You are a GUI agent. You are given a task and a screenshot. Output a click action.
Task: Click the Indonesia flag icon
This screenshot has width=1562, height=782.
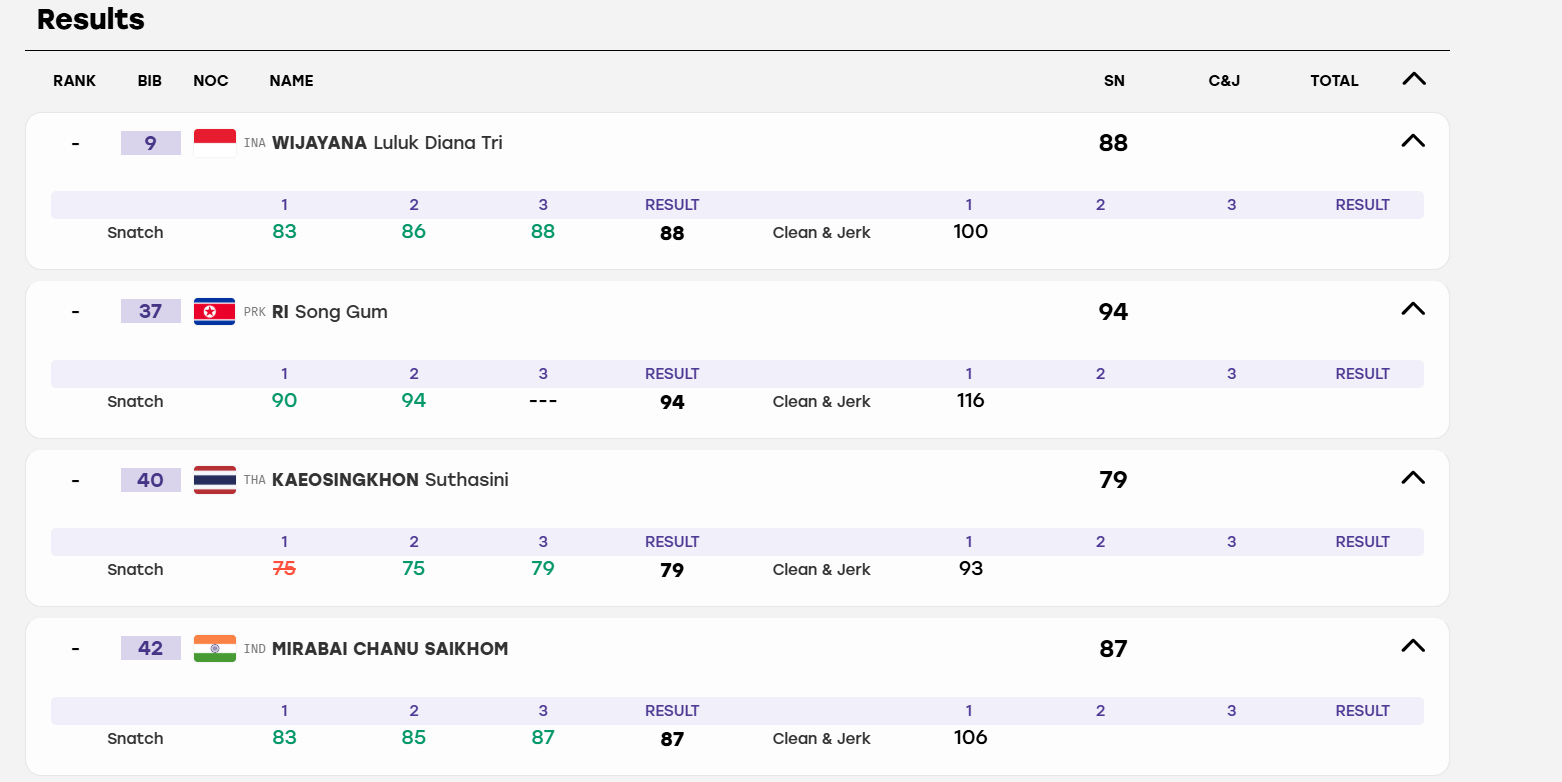(215, 143)
